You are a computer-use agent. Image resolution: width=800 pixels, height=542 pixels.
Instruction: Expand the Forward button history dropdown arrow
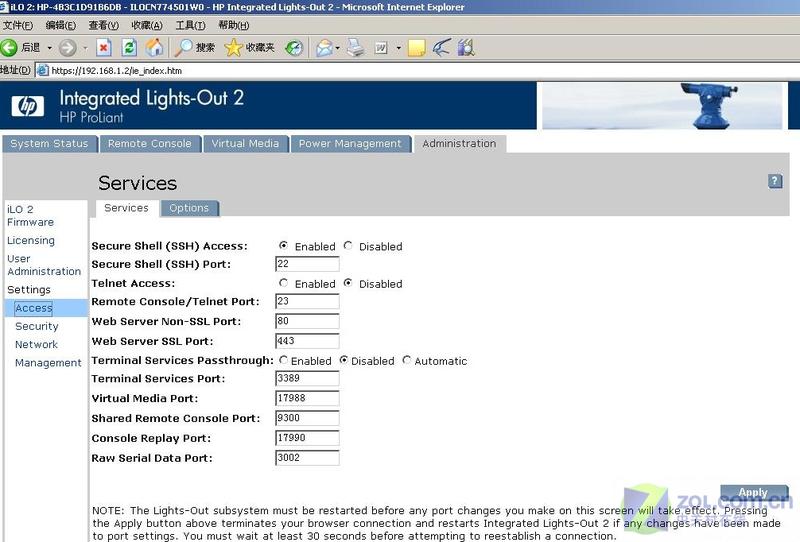click(85, 48)
